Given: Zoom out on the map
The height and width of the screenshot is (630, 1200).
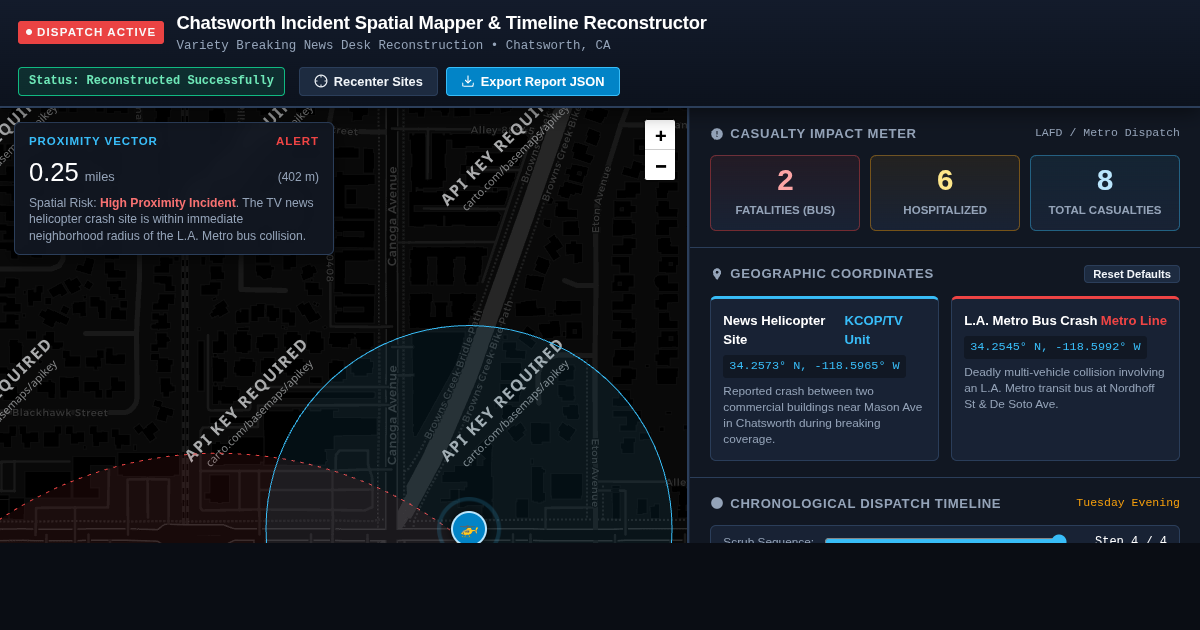Looking at the screenshot, I should click(660, 165).
